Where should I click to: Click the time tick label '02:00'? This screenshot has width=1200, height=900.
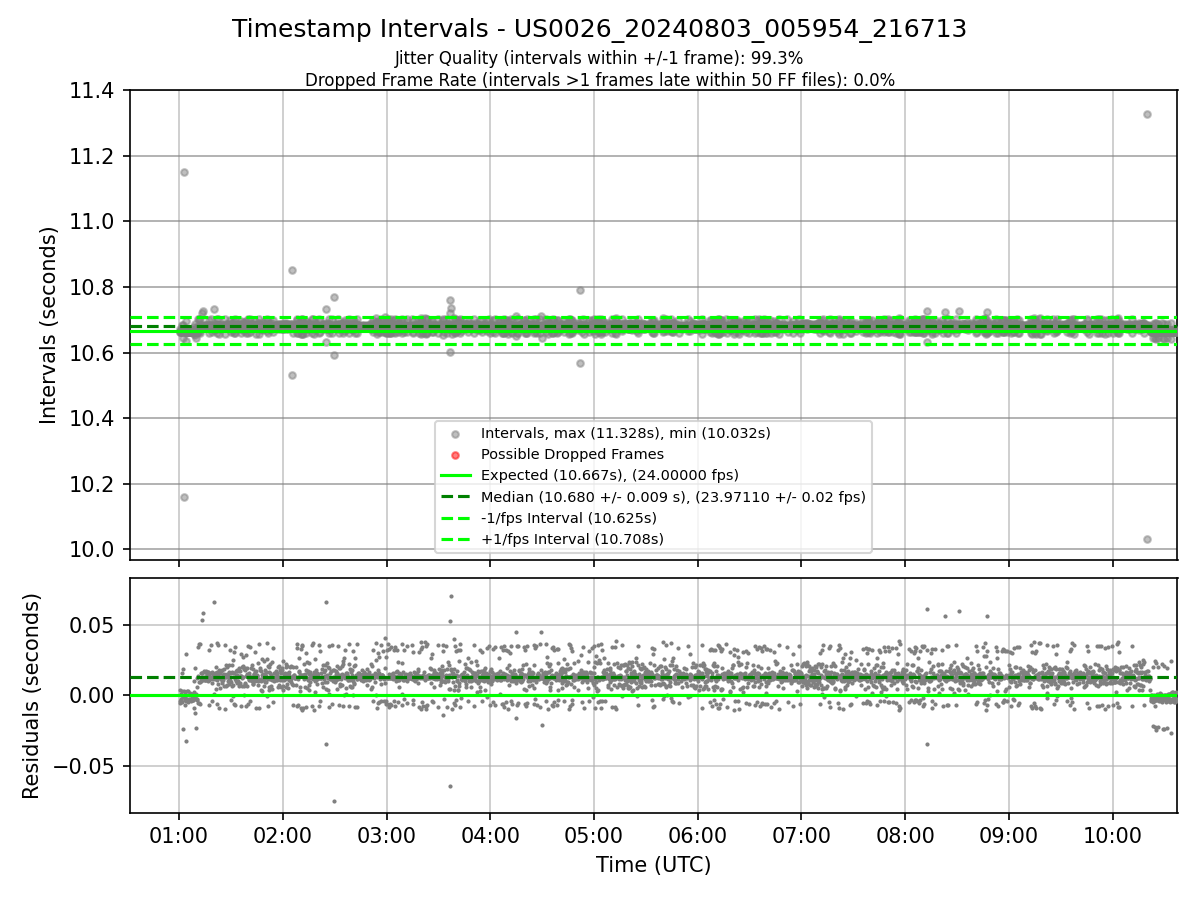click(283, 834)
